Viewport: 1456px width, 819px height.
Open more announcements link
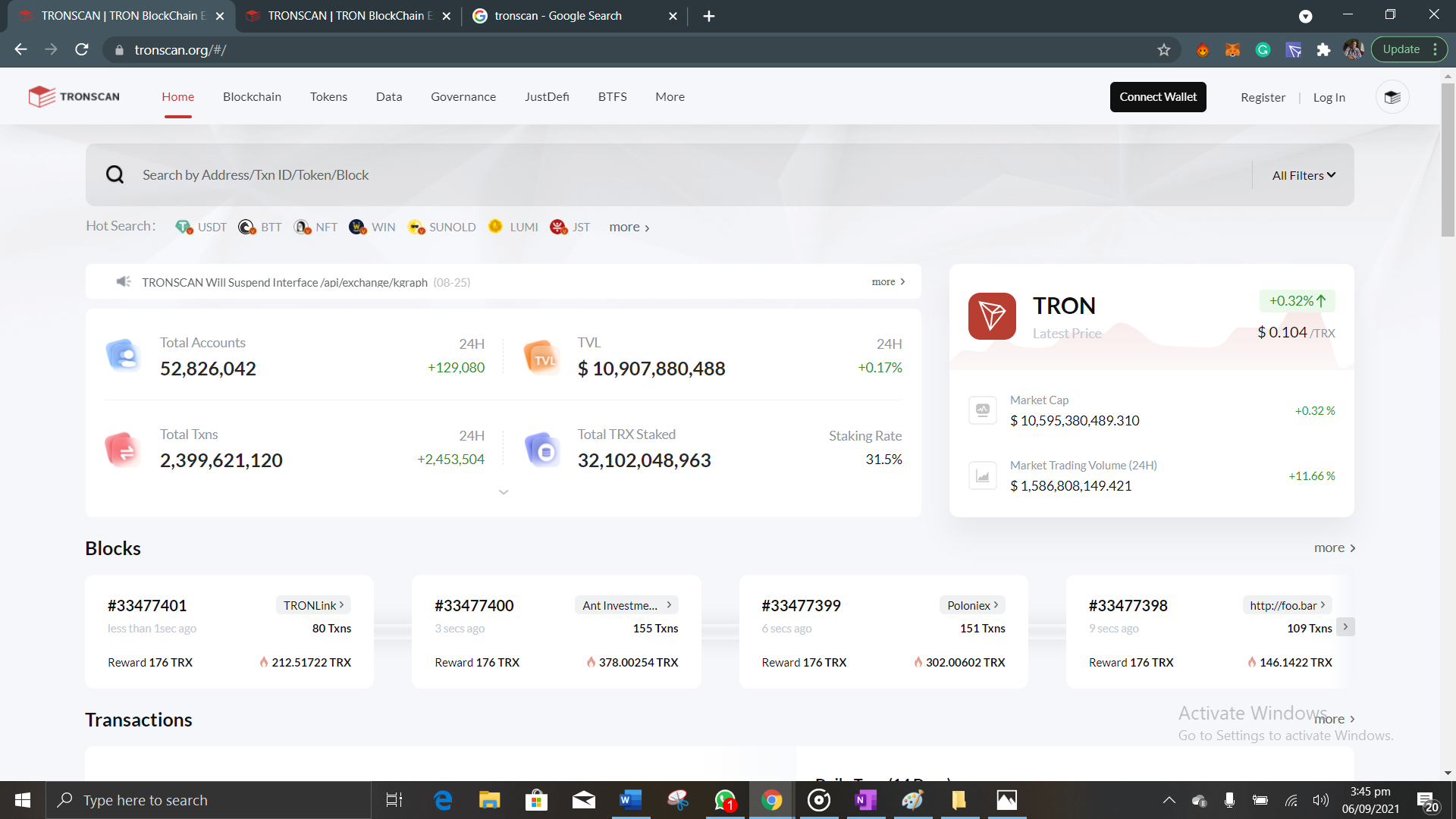click(888, 281)
